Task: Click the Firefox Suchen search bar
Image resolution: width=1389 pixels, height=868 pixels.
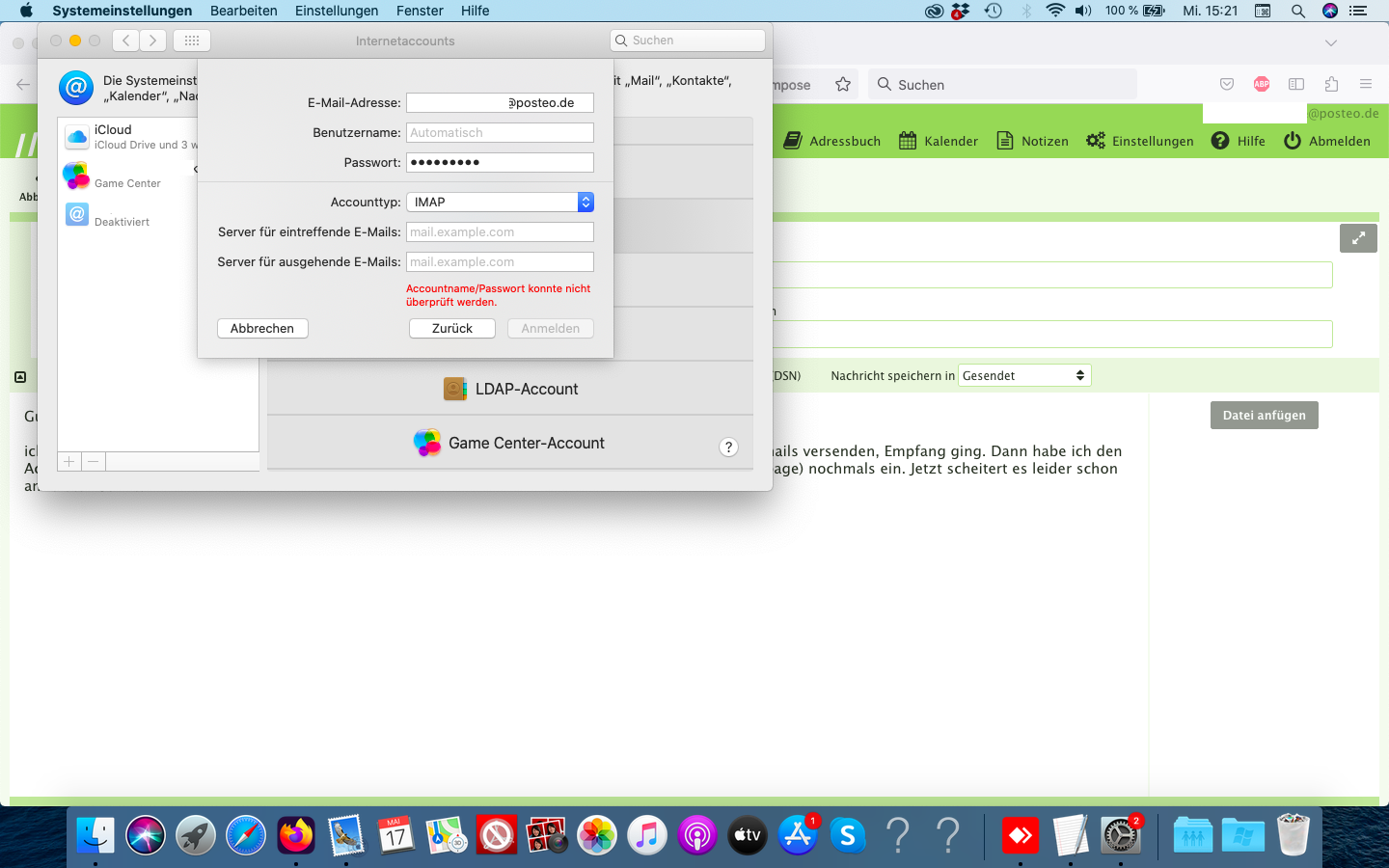Action: pos(1003,85)
